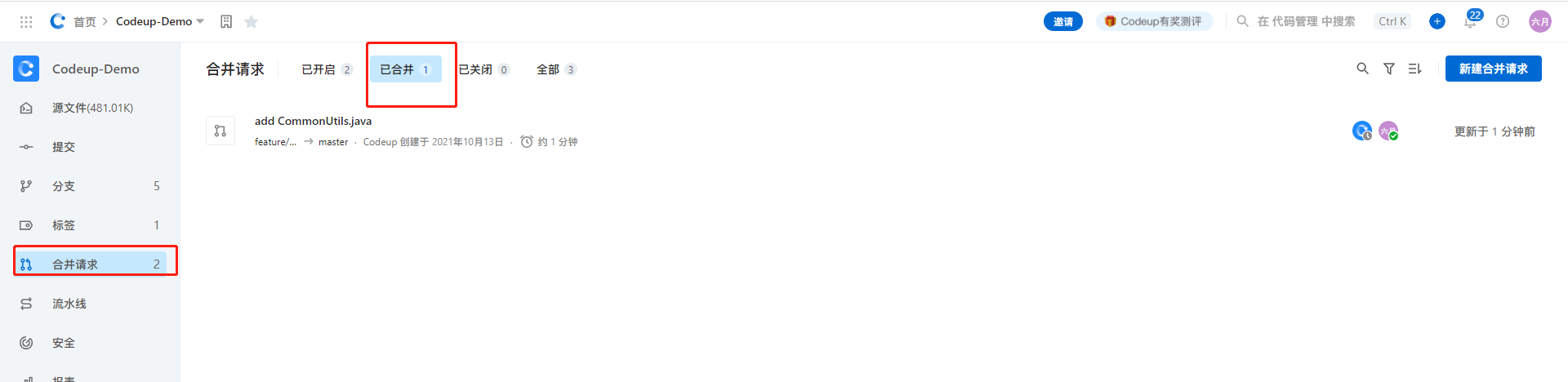Viewport: 1568px width, 382px height.
Task: Open the merge request filter funnel
Action: [1389, 69]
